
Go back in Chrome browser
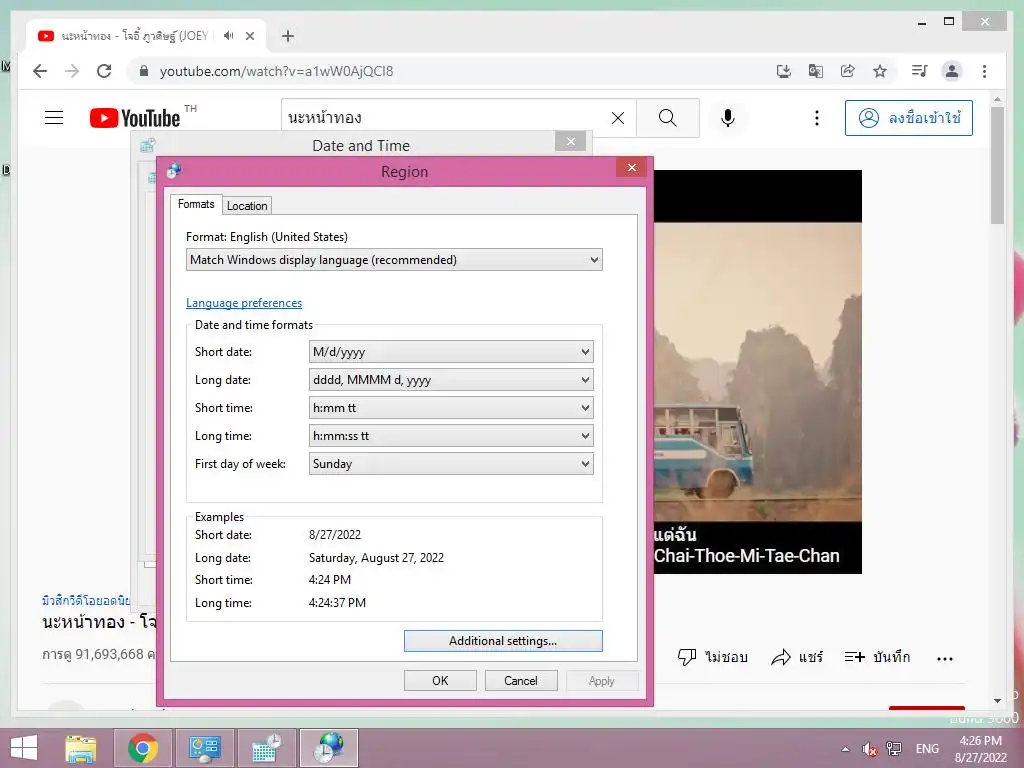(x=40, y=71)
